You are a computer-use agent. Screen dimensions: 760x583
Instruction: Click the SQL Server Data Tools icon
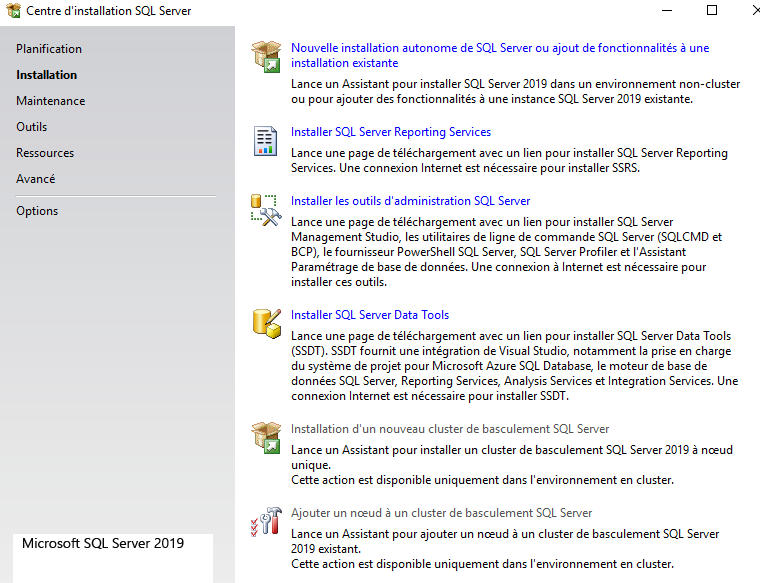[x=265, y=323]
